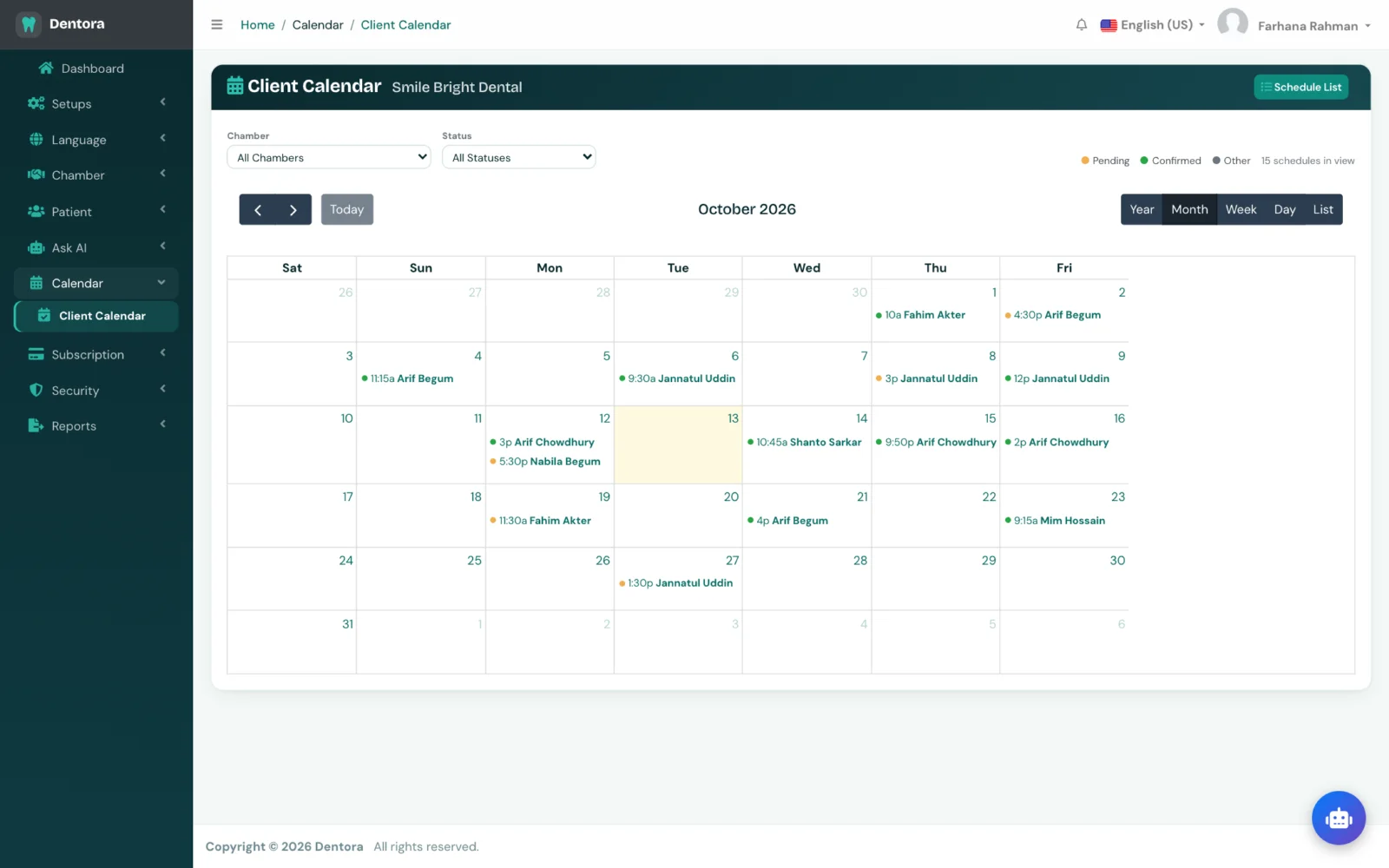The height and width of the screenshot is (868, 1389).
Task: Go to the next month arrow
Action: point(293,209)
